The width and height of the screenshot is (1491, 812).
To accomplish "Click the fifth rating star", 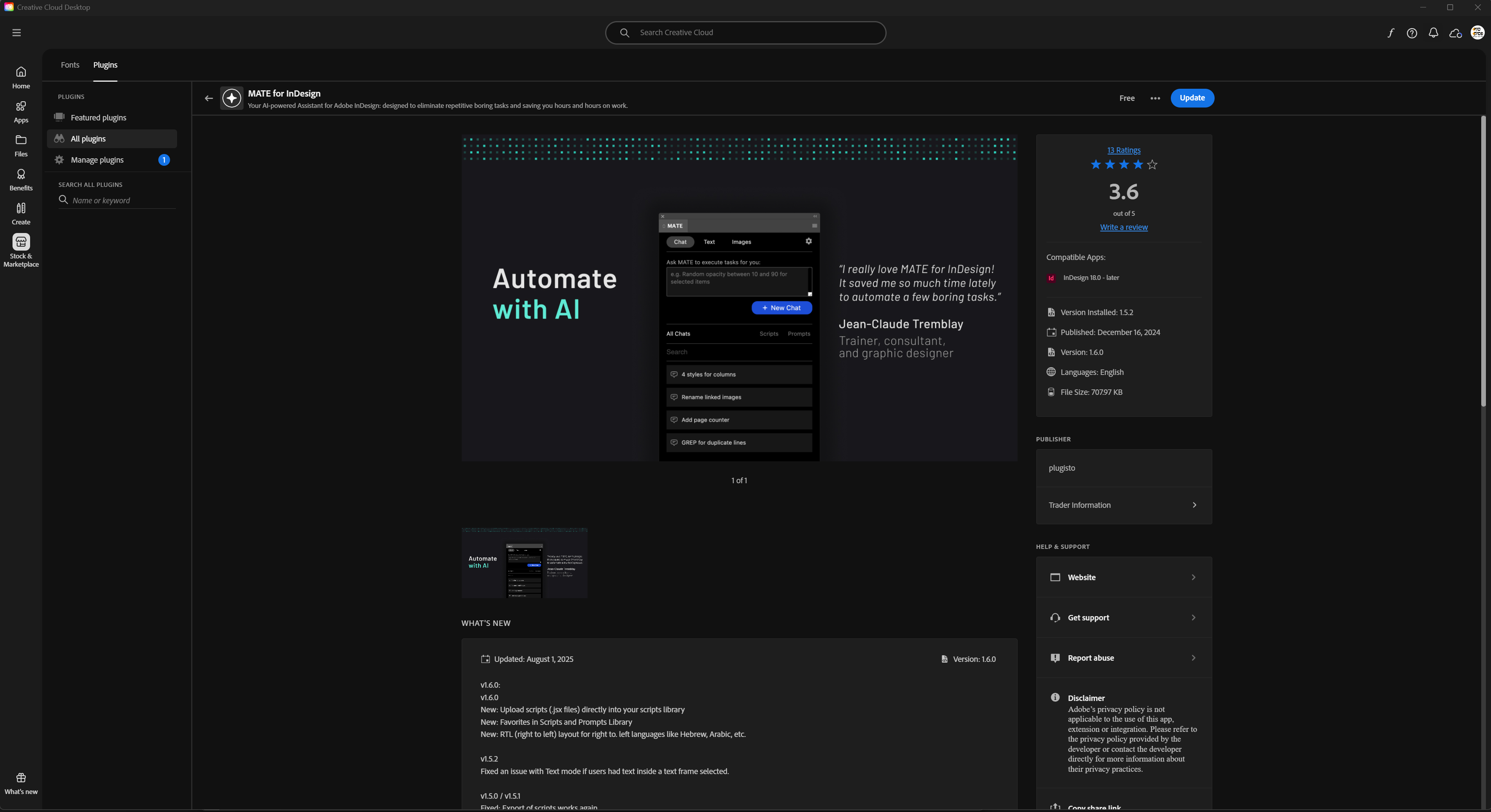I will 1152,165.
